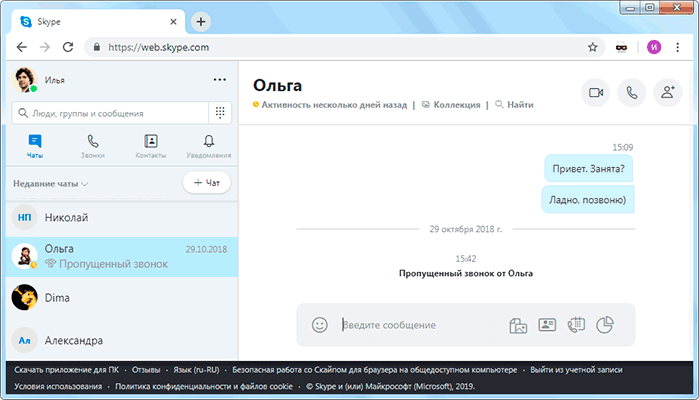
Task: Open a new browser tab
Action: coord(201,21)
